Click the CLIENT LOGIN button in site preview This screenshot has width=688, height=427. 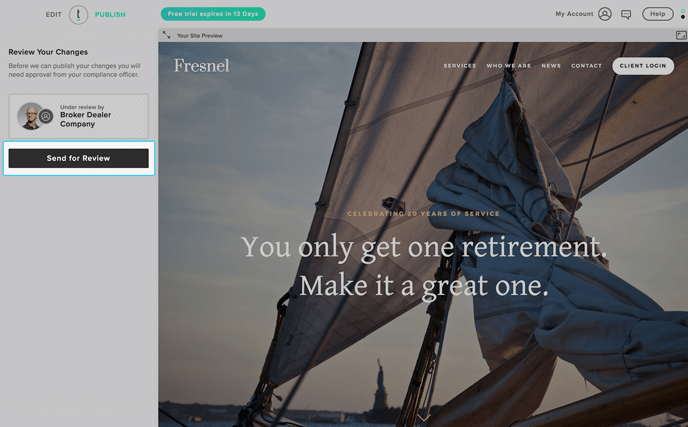click(643, 66)
